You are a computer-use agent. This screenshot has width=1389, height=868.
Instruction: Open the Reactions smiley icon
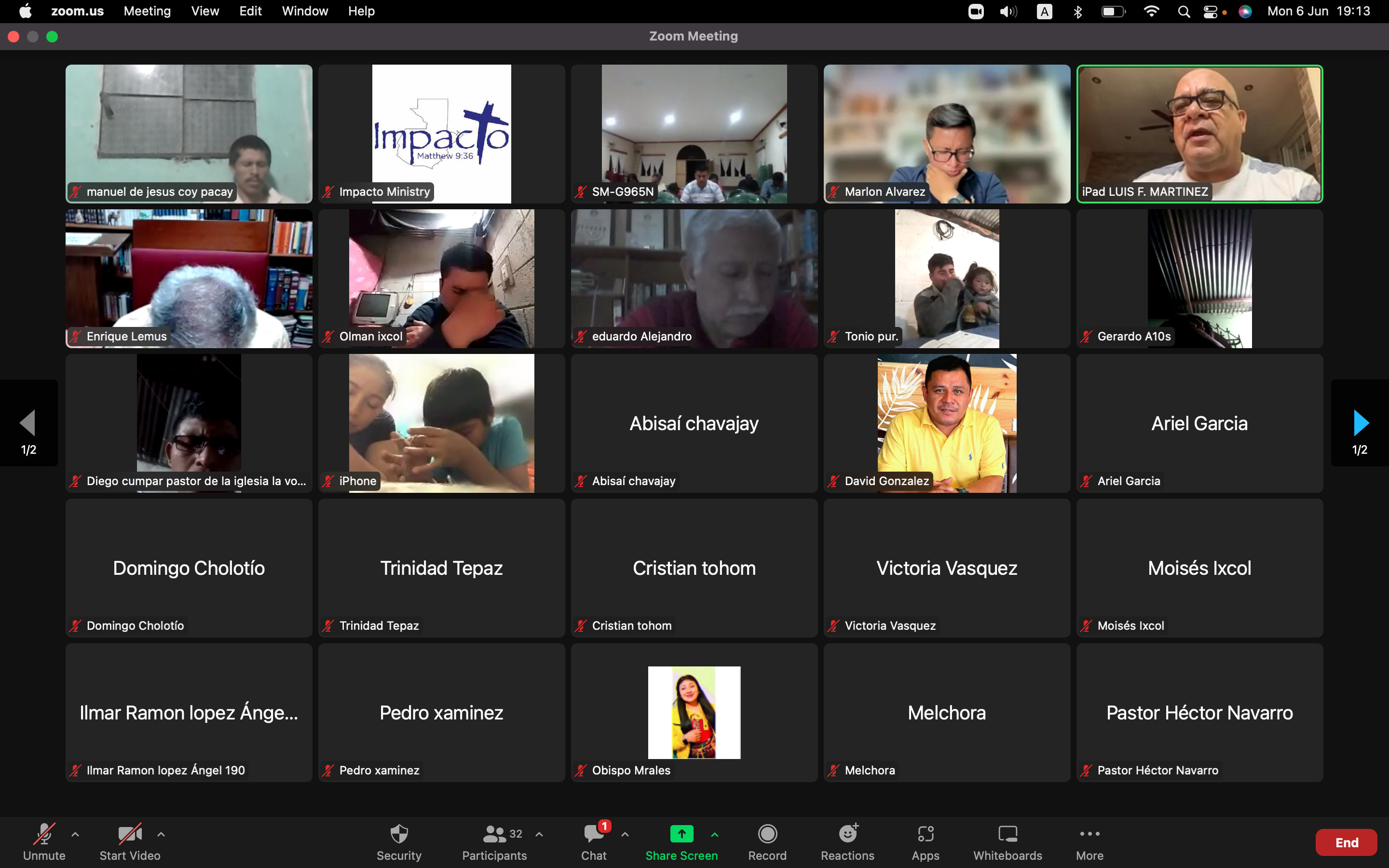click(x=847, y=834)
